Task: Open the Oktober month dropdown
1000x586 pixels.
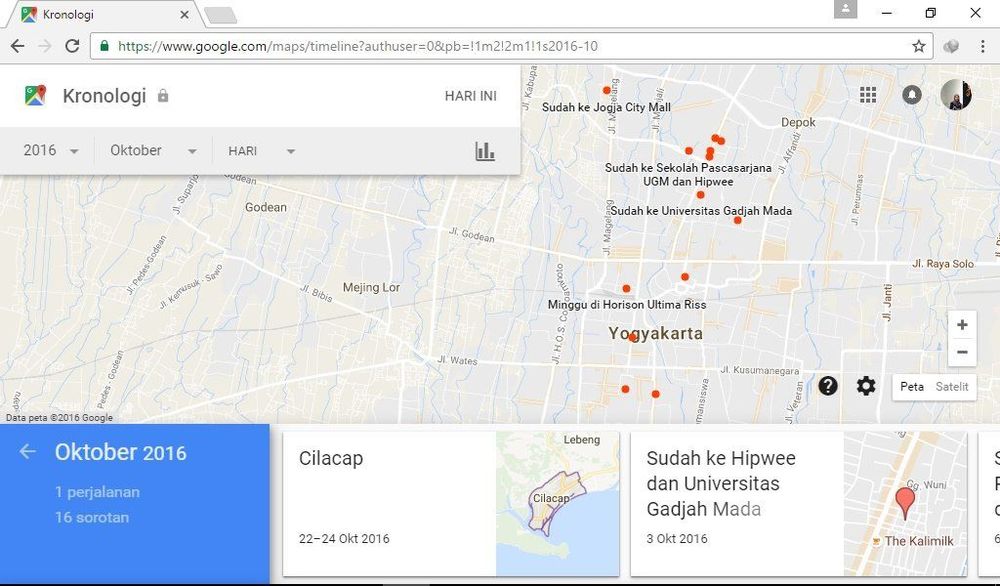Action: point(153,150)
